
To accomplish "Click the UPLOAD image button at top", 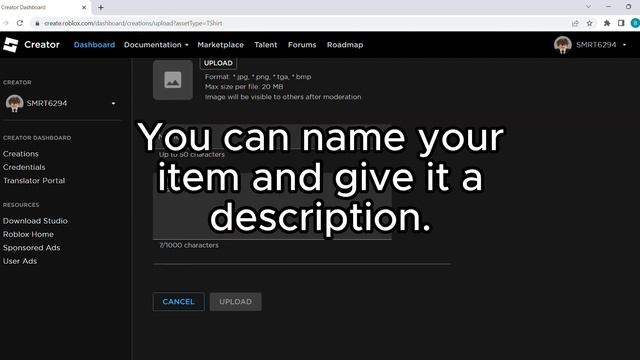I will coord(218,63).
